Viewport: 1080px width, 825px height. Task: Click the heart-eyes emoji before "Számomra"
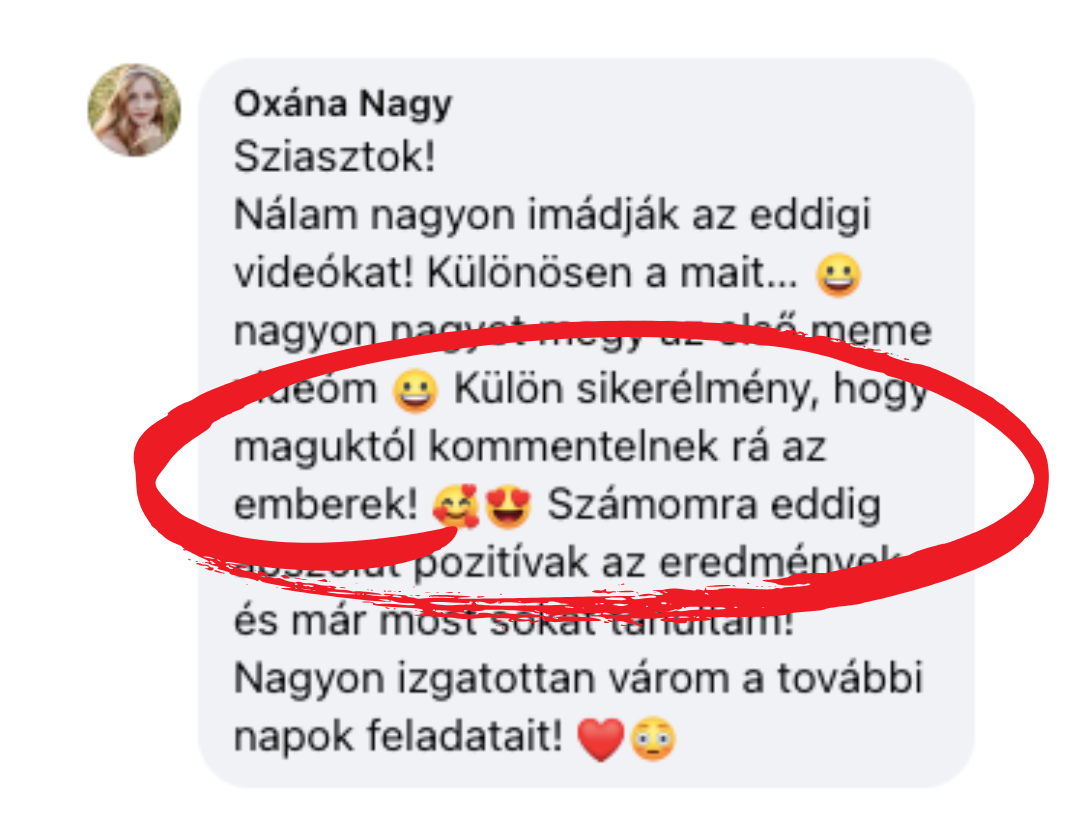[x=508, y=506]
